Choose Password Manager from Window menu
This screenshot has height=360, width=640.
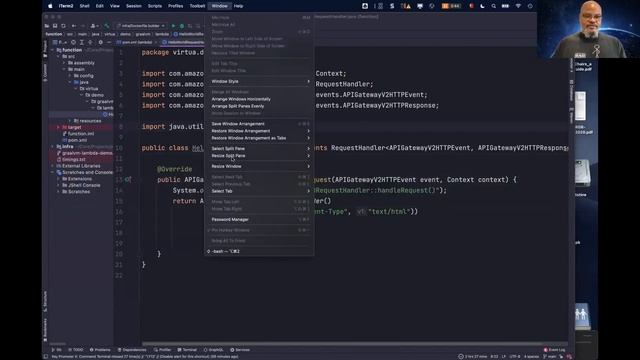pyautogui.click(x=259, y=220)
